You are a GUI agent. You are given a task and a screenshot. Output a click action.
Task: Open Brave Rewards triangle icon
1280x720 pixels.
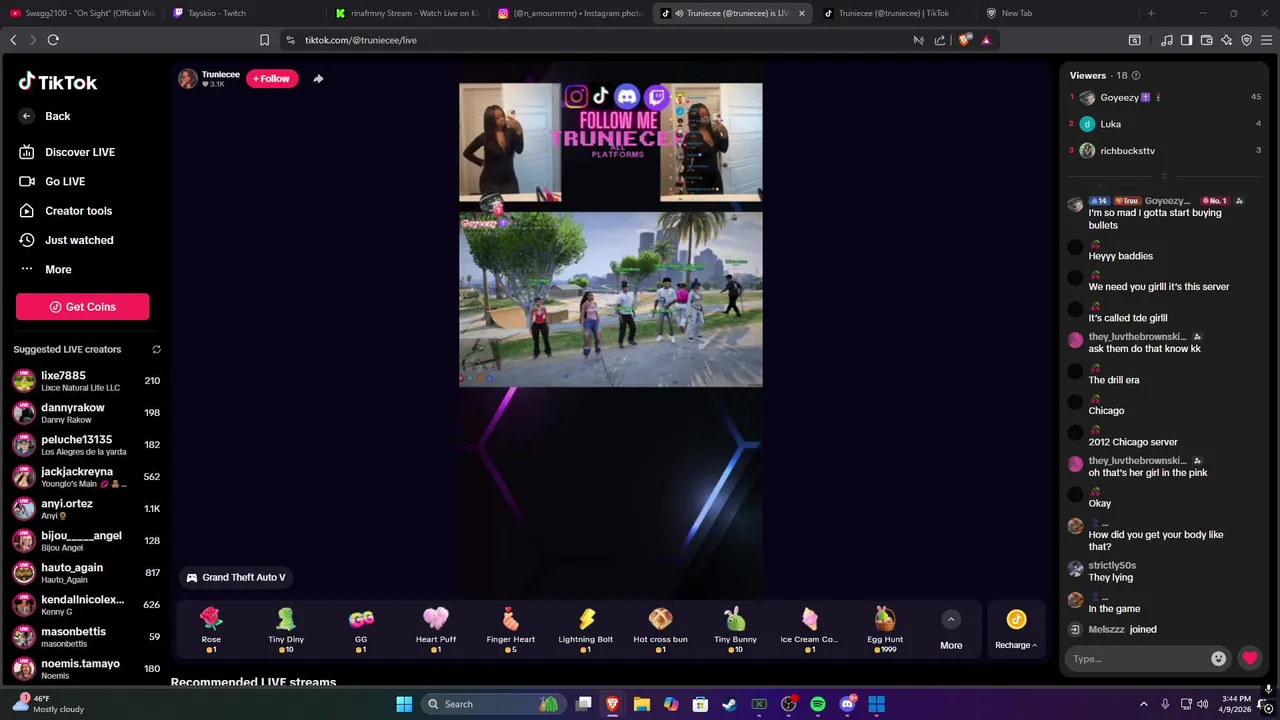click(986, 40)
